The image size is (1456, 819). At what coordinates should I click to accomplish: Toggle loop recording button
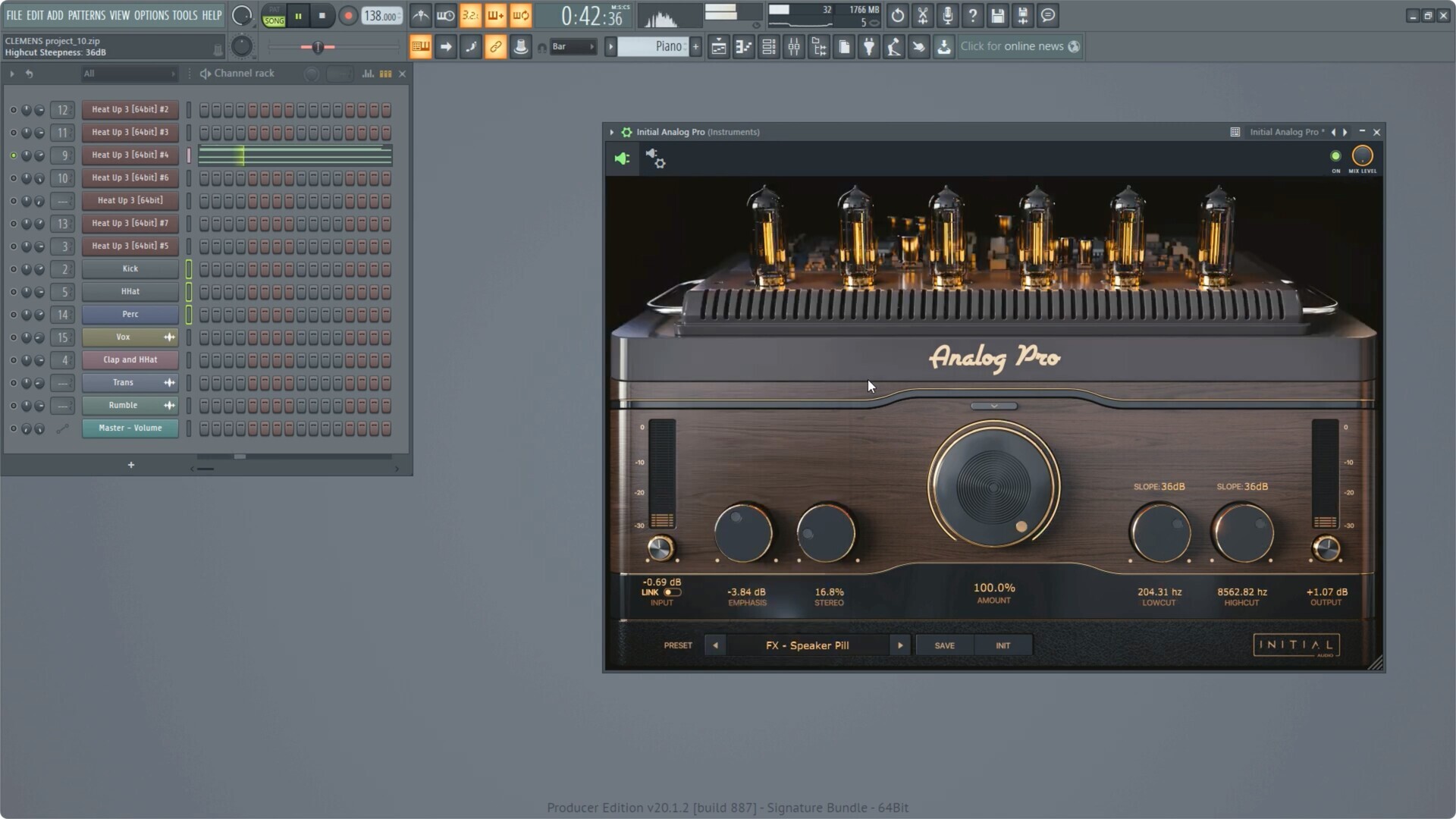click(521, 15)
